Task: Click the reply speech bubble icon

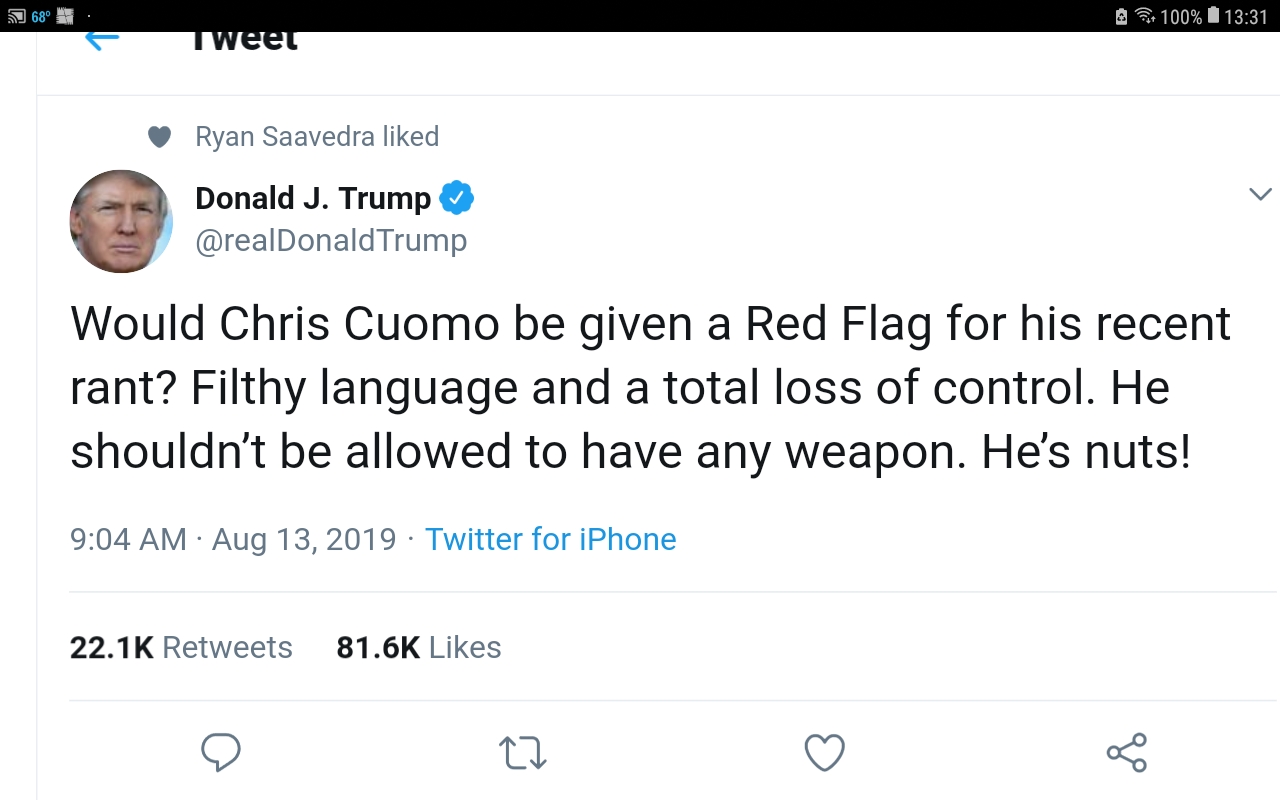Action: [x=221, y=752]
